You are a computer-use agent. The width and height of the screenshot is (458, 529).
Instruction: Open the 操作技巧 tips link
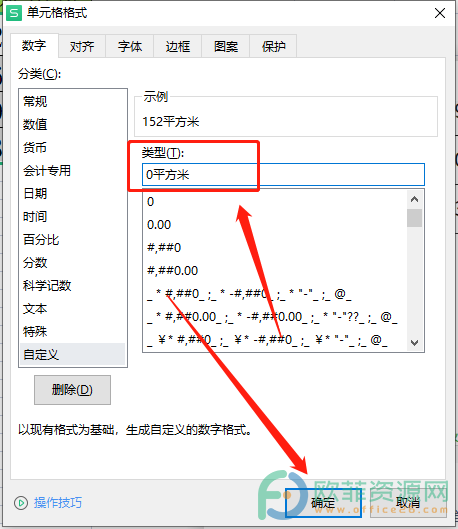pos(58,503)
